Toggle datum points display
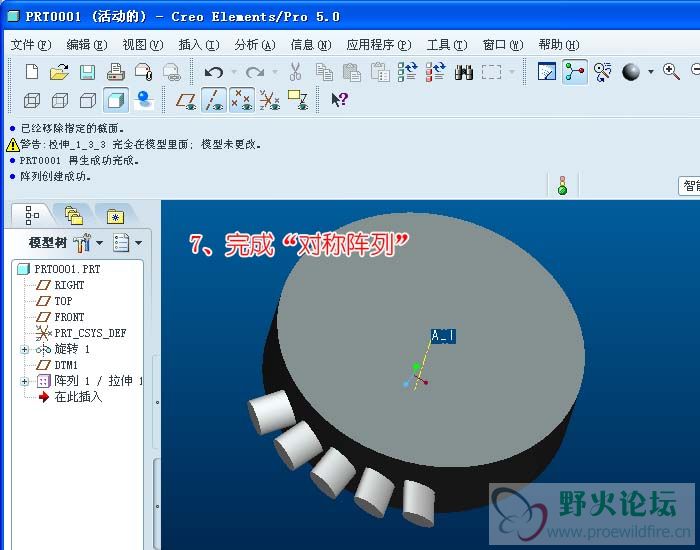Image resolution: width=700 pixels, height=550 pixels. (242, 100)
